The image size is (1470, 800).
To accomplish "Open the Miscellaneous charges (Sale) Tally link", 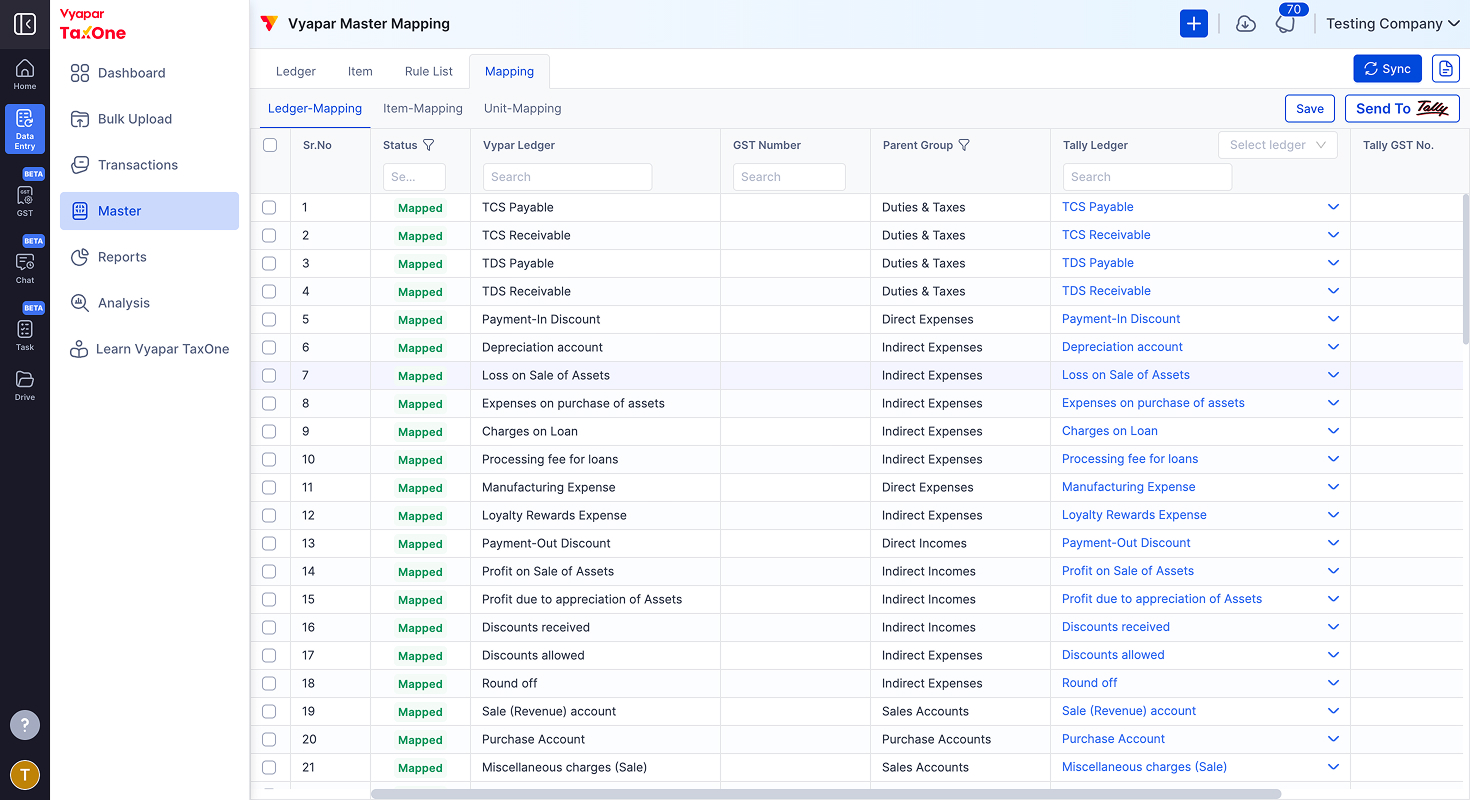I will (1144, 767).
